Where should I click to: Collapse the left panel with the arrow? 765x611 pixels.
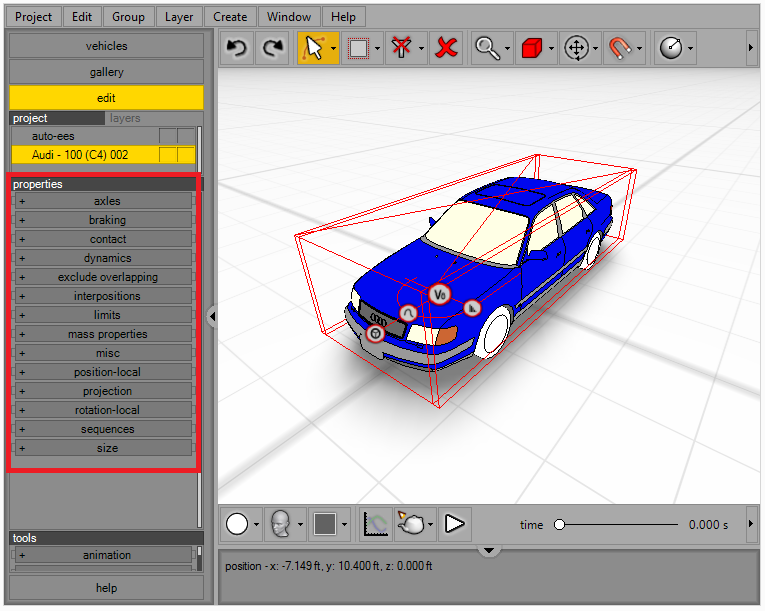[x=212, y=317]
